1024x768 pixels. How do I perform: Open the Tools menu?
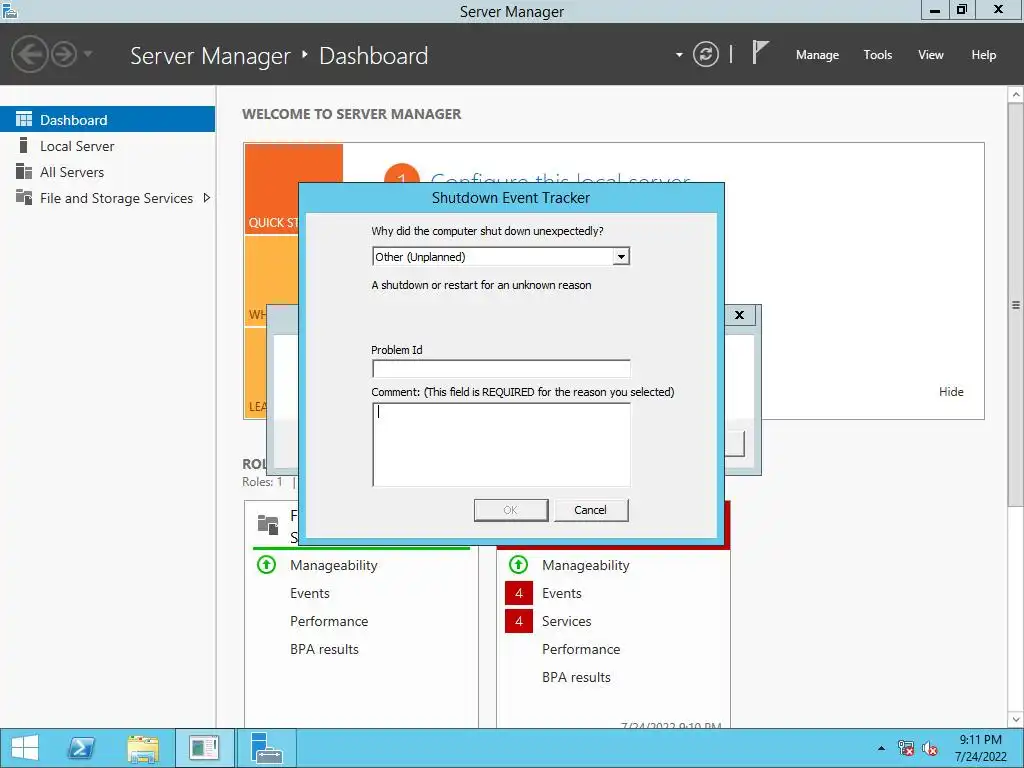877,55
